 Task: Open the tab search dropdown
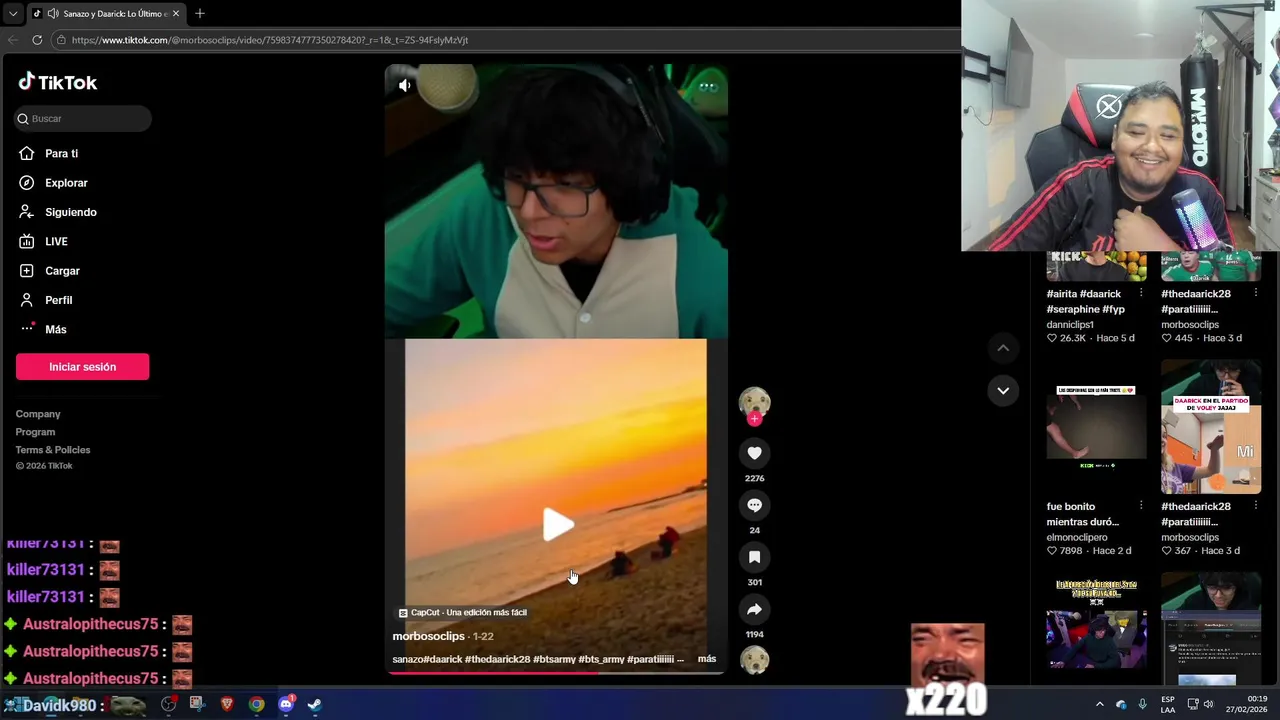tap(12, 14)
